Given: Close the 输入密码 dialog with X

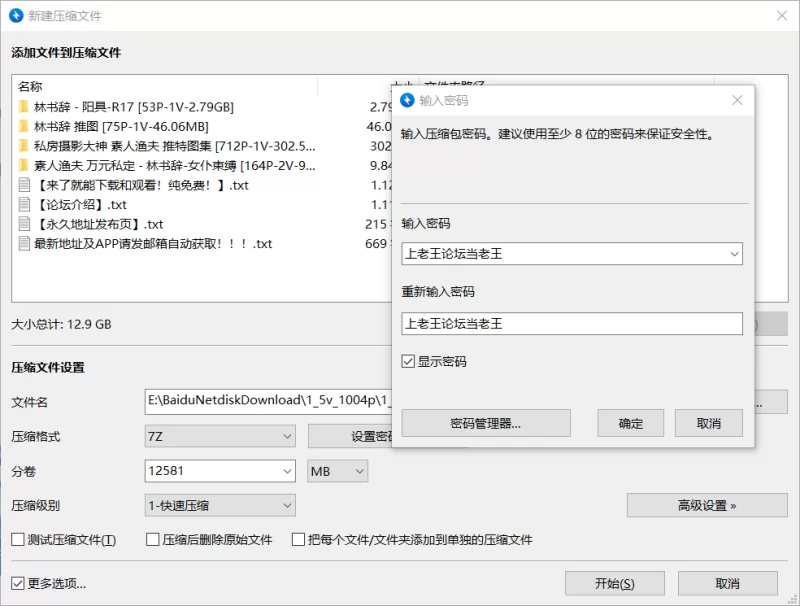Looking at the screenshot, I should pos(737,100).
